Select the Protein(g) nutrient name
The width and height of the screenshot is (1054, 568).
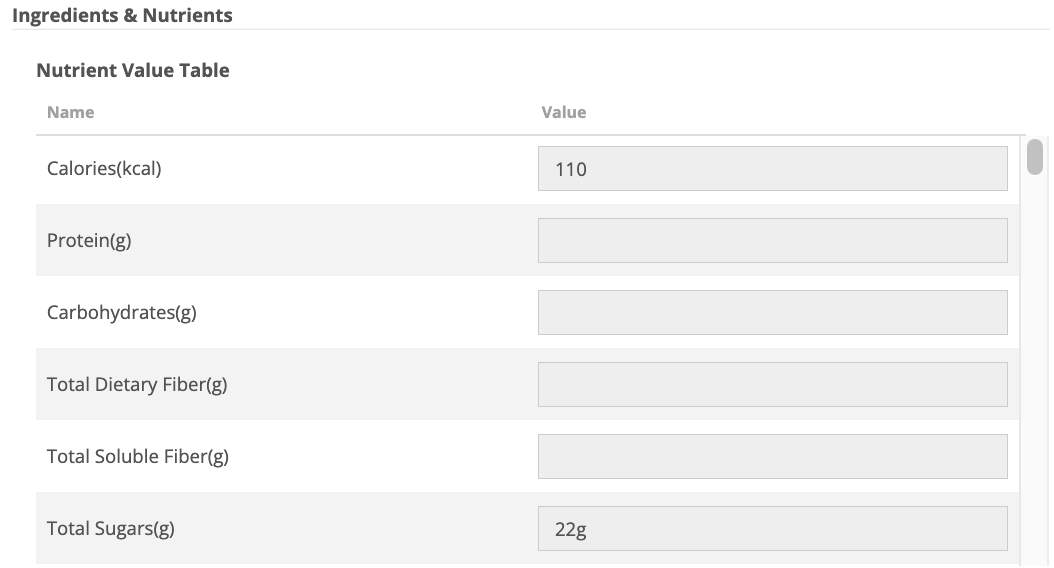click(x=89, y=241)
